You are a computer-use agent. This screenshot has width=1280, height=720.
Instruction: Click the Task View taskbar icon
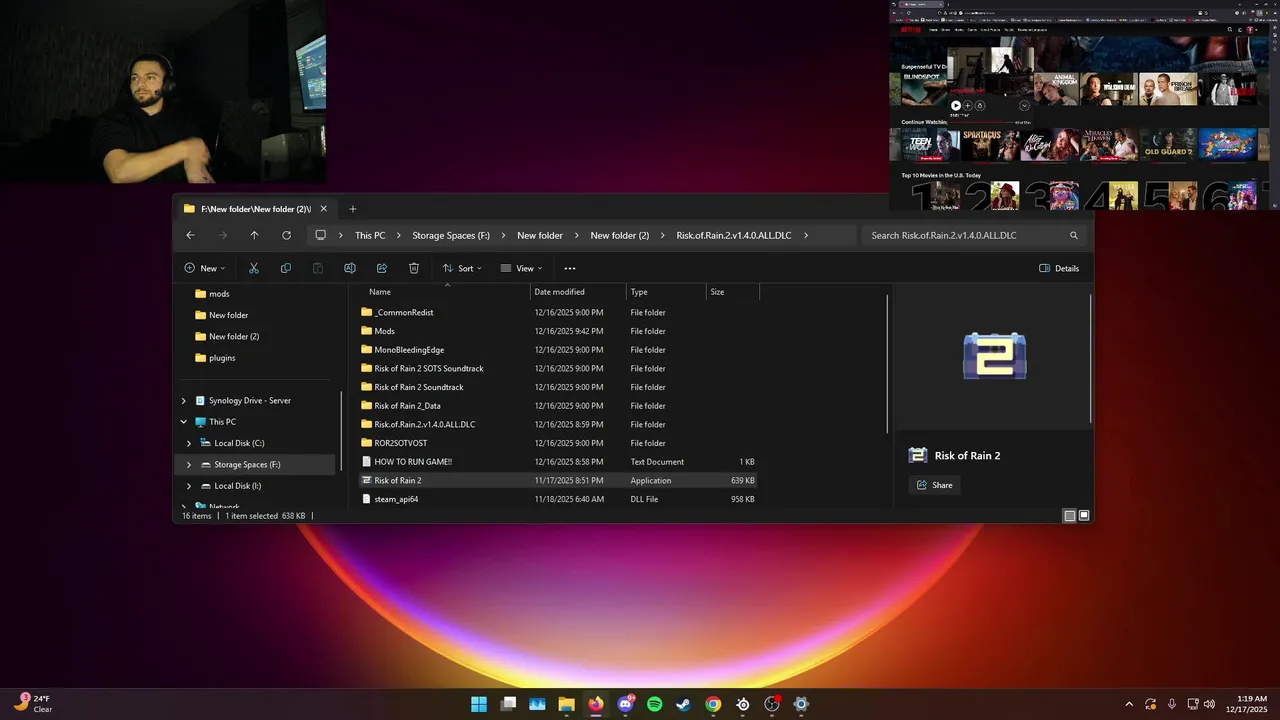[x=509, y=704]
